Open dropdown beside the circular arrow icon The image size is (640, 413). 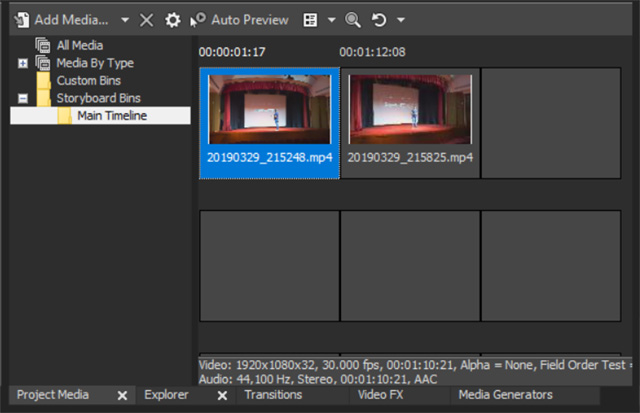click(x=401, y=20)
